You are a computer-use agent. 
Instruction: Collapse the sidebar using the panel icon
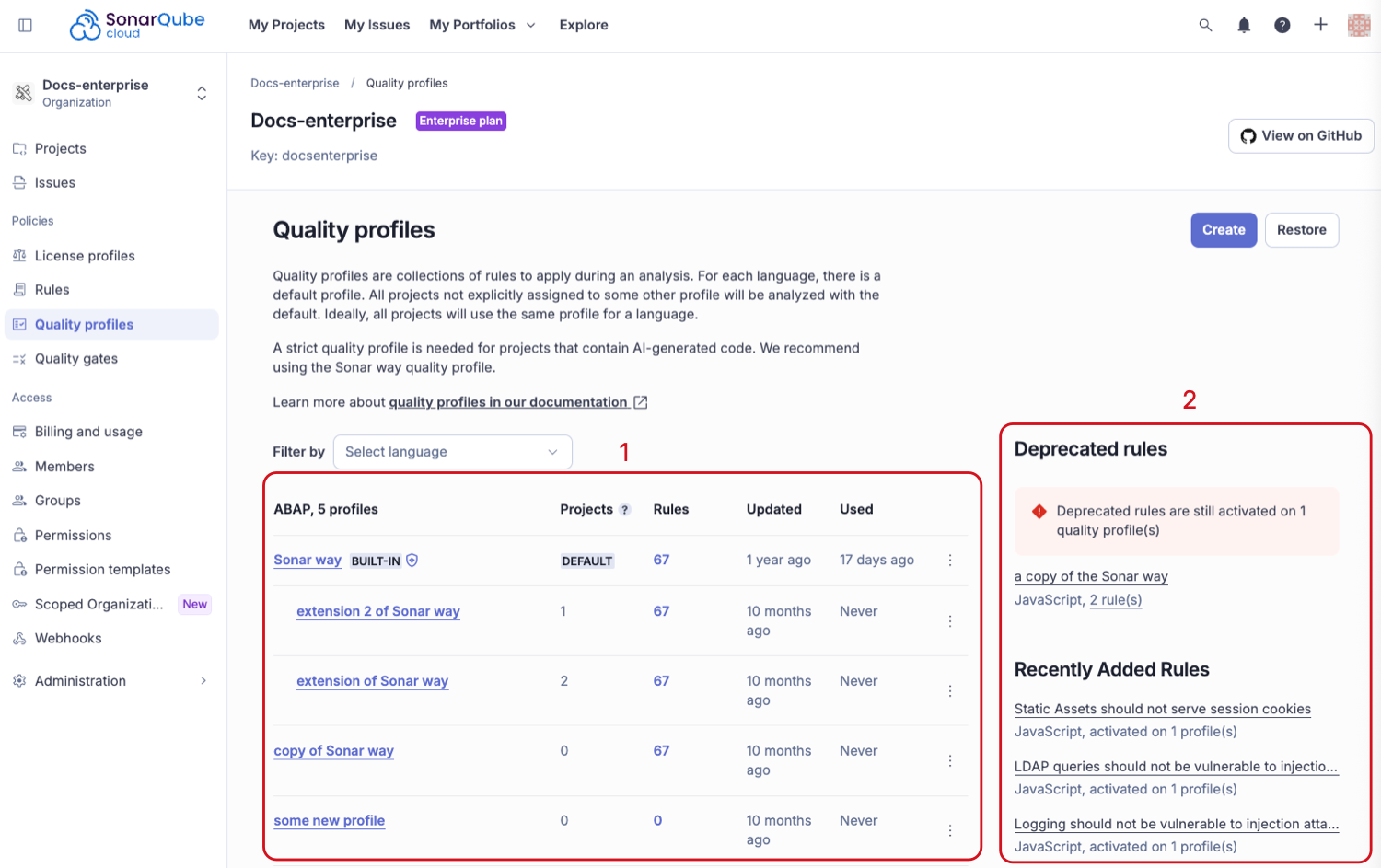click(25, 25)
